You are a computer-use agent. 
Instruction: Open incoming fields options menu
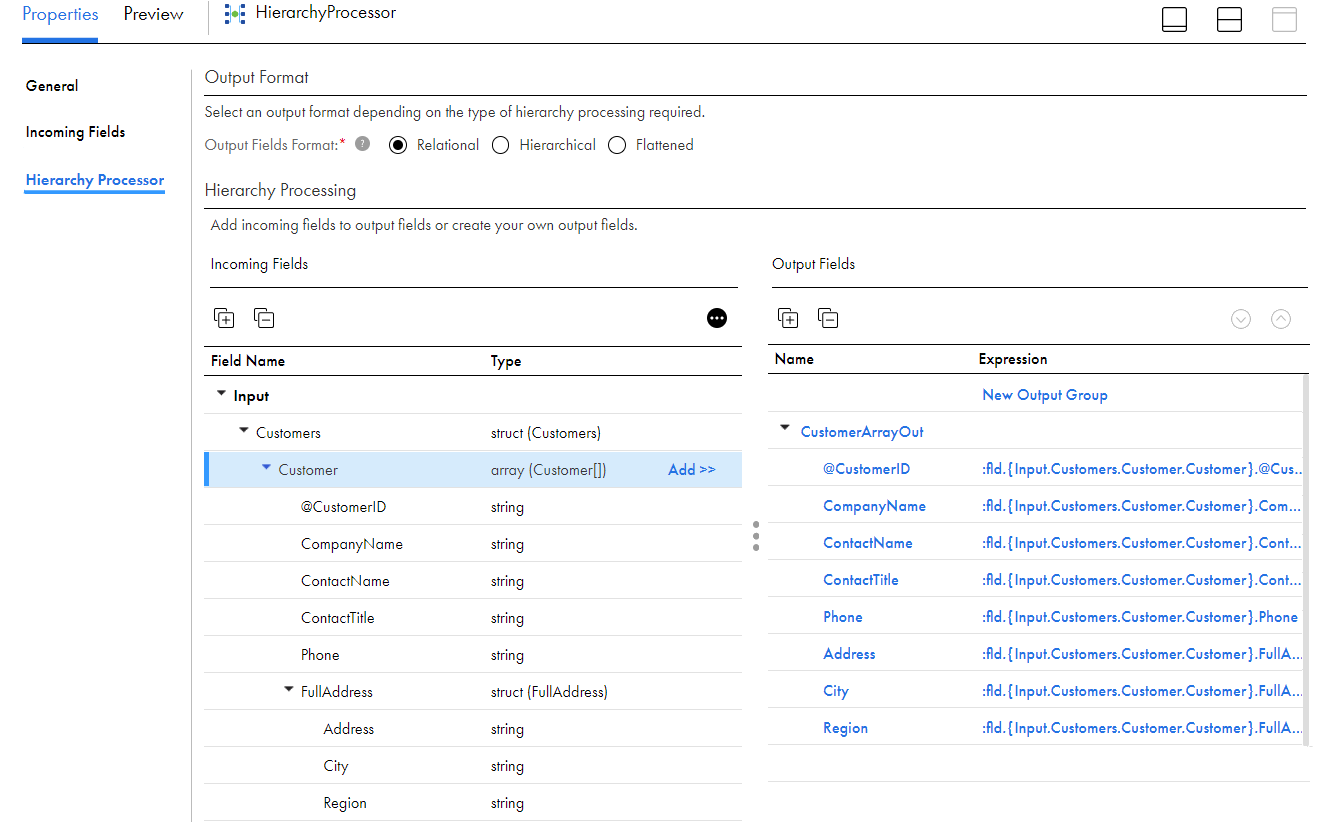click(x=717, y=318)
